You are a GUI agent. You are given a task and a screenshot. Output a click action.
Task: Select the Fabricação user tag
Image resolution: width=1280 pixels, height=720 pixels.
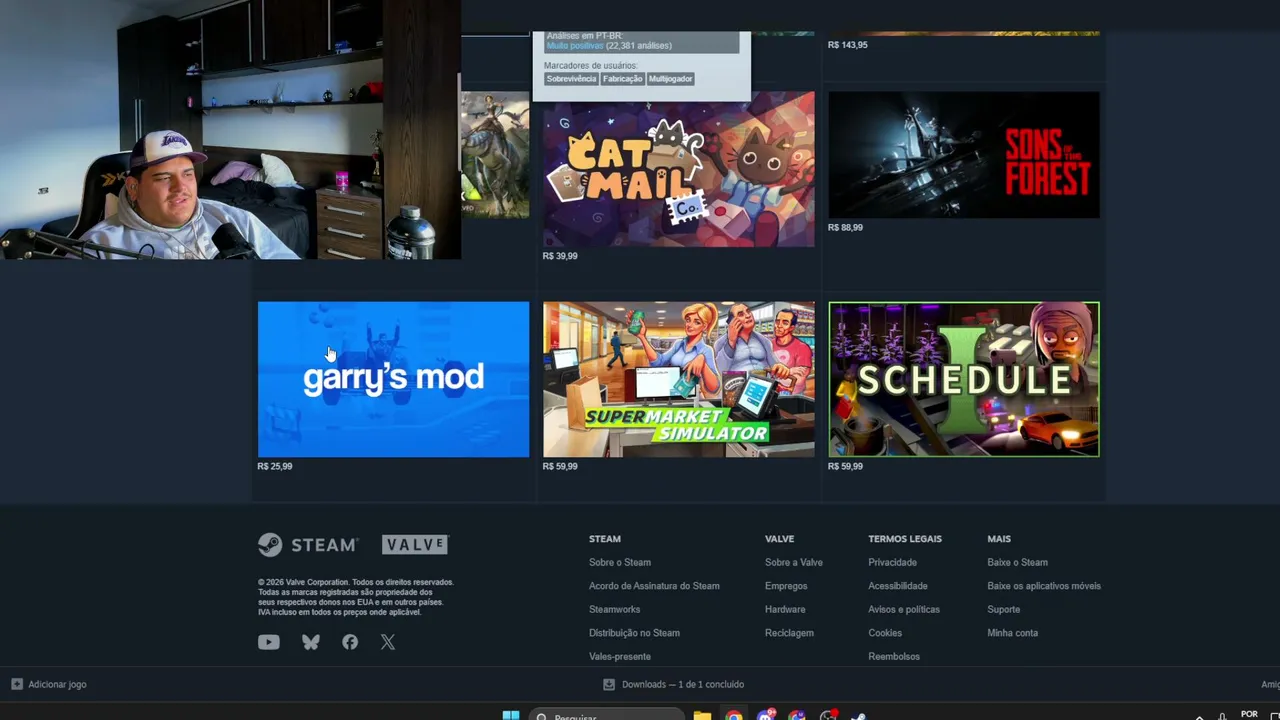pos(622,79)
